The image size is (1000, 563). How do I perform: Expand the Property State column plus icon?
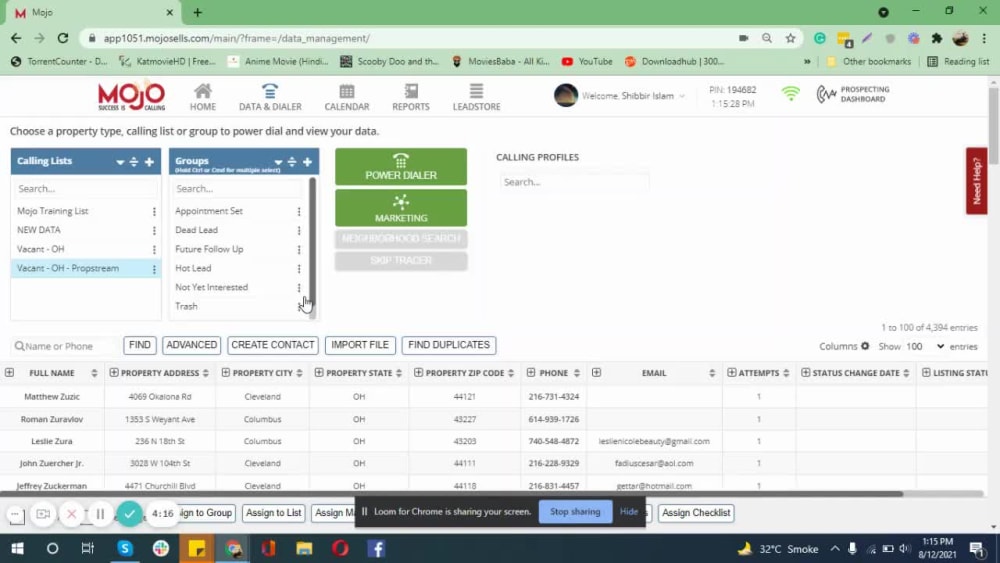coord(319,373)
